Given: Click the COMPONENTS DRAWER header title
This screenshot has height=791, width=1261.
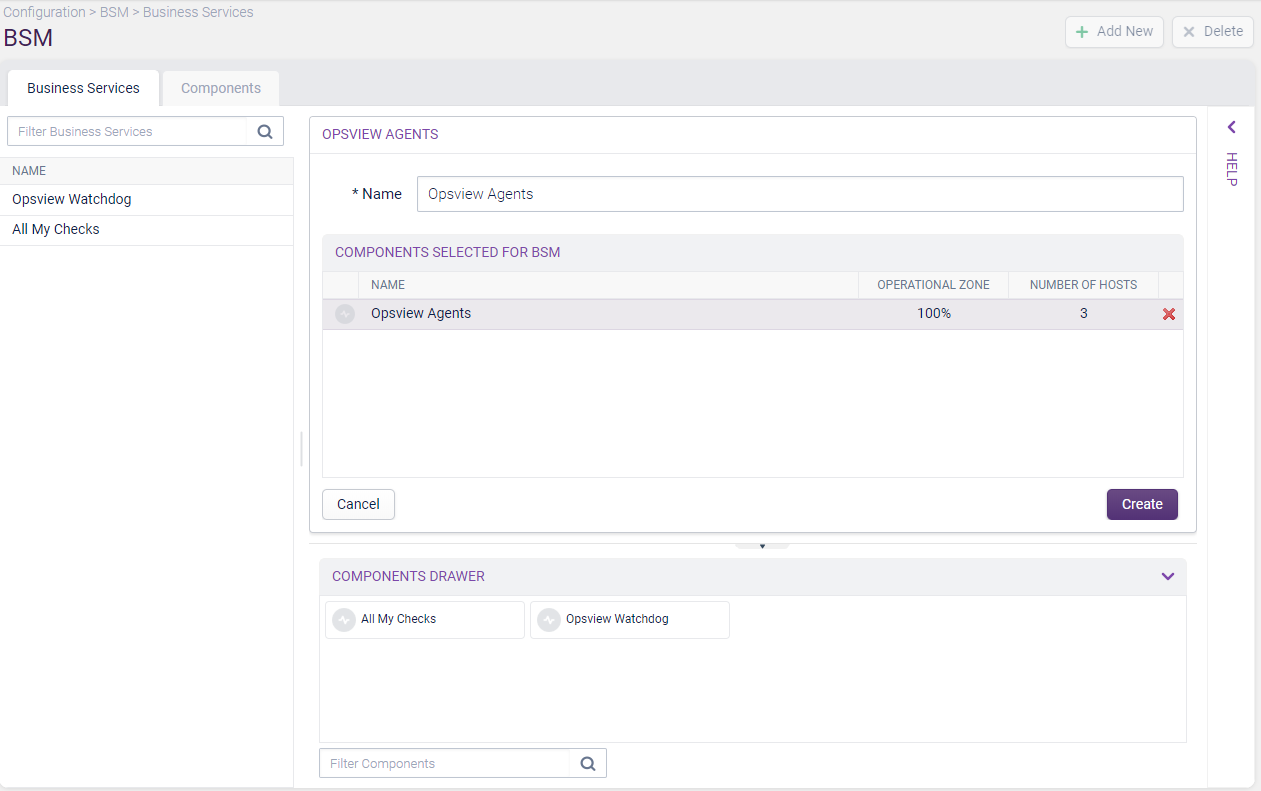Looking at the screenshot, I should [408, 577].
